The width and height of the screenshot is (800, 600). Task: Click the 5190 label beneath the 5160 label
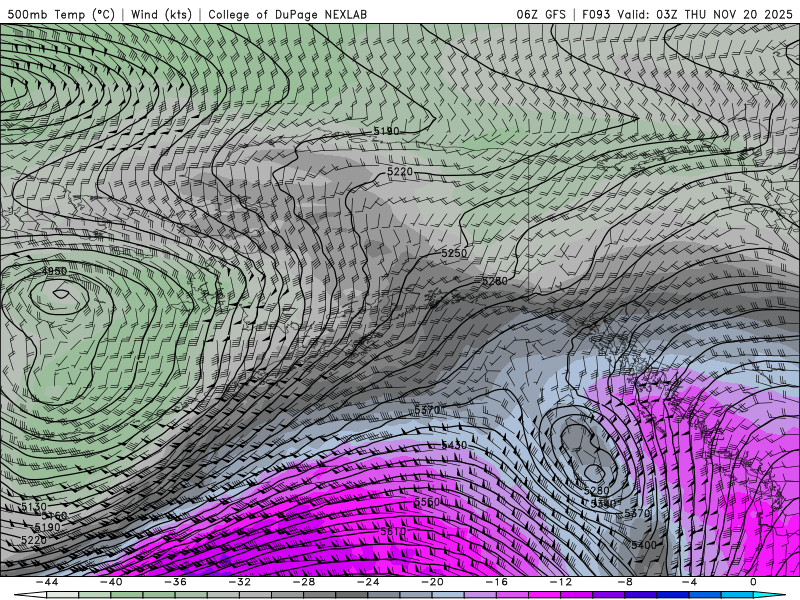coord(47,527)
